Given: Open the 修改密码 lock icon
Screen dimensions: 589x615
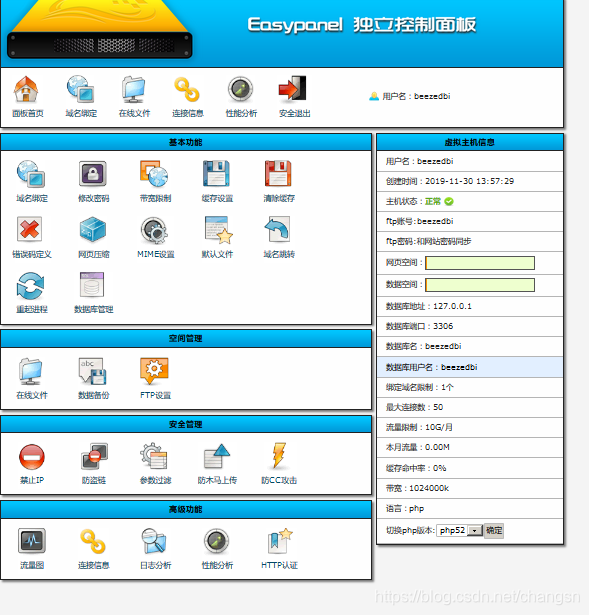Looking at the screenshot, I should coord(93,173).
